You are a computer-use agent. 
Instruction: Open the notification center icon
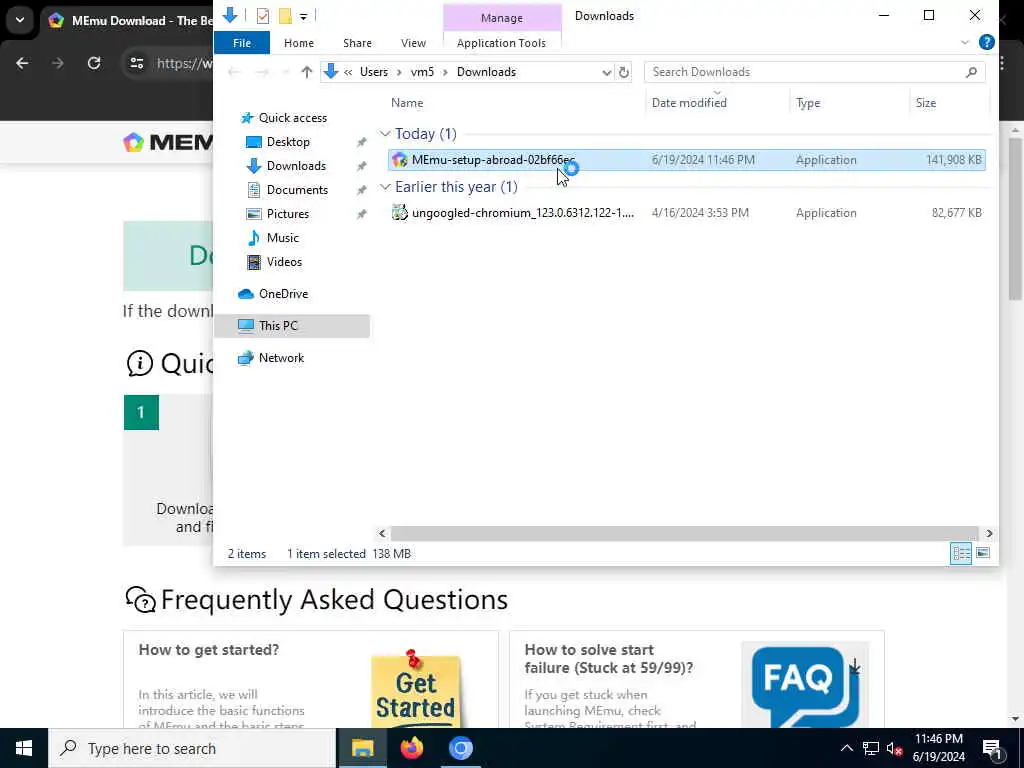(992, 749)
